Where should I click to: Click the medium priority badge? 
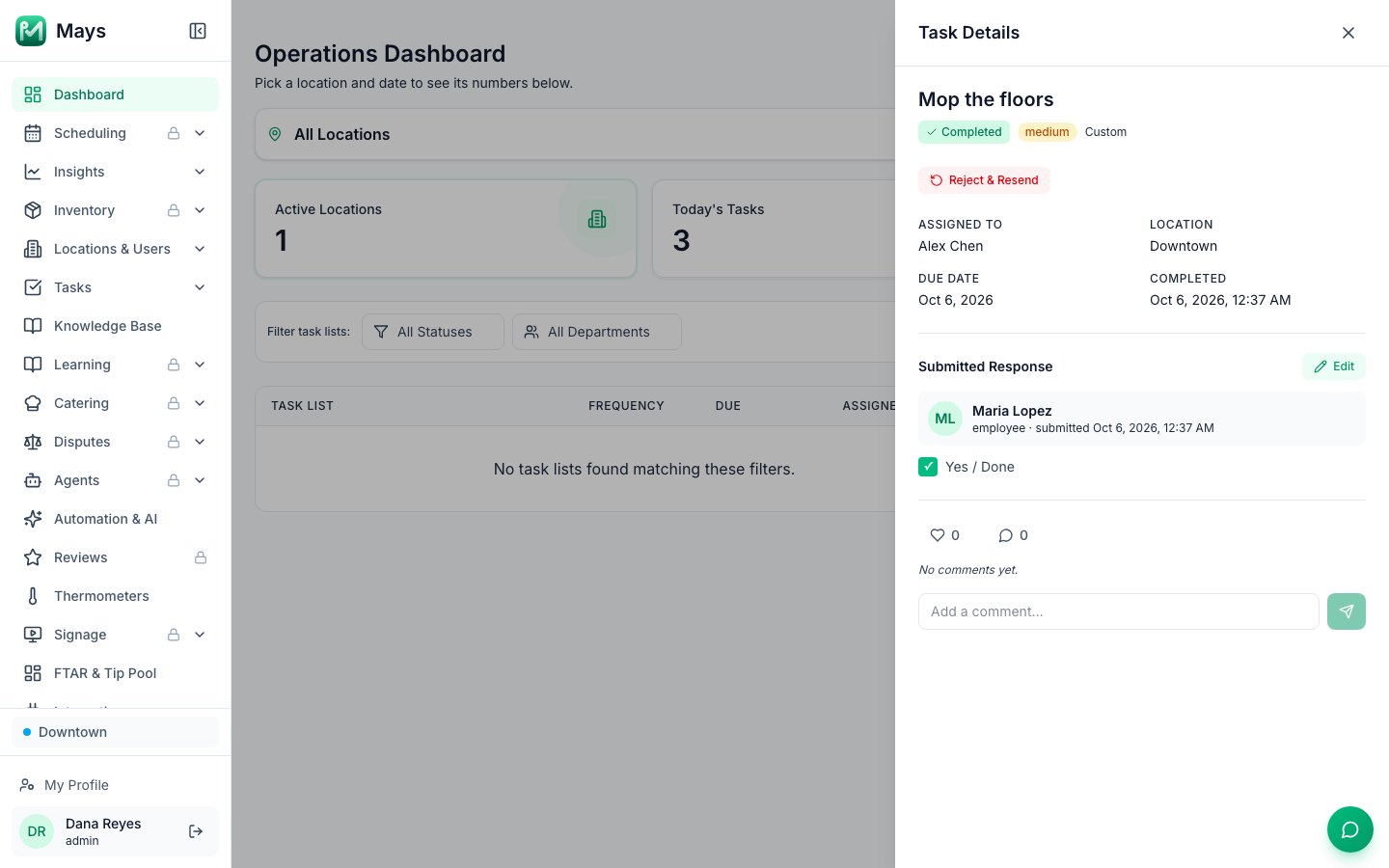[x=1047, y=132]
